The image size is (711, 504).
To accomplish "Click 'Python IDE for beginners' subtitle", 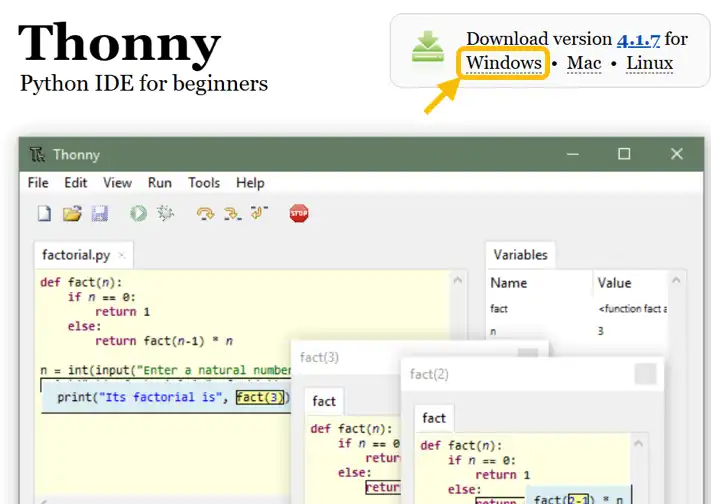I will 144,84.
